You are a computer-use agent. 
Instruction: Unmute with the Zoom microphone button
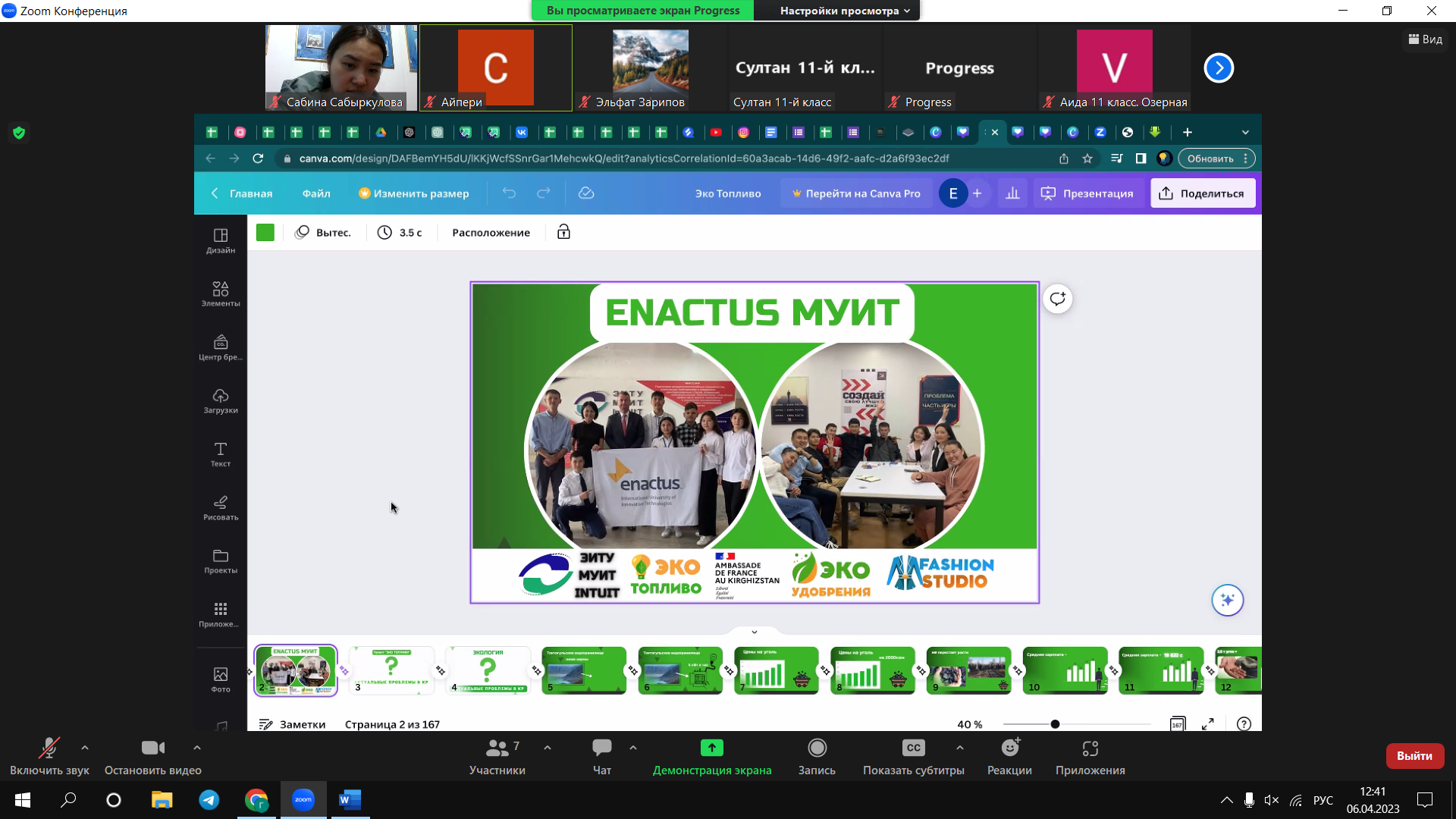tap(49, 757)
